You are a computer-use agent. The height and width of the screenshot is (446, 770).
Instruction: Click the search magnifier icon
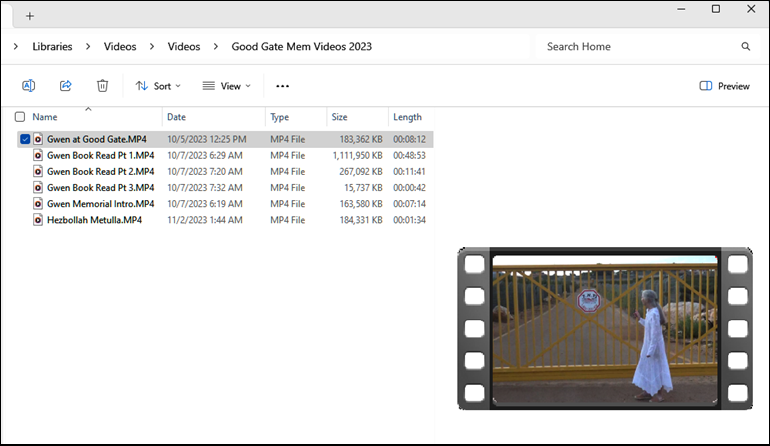point(745,47)
